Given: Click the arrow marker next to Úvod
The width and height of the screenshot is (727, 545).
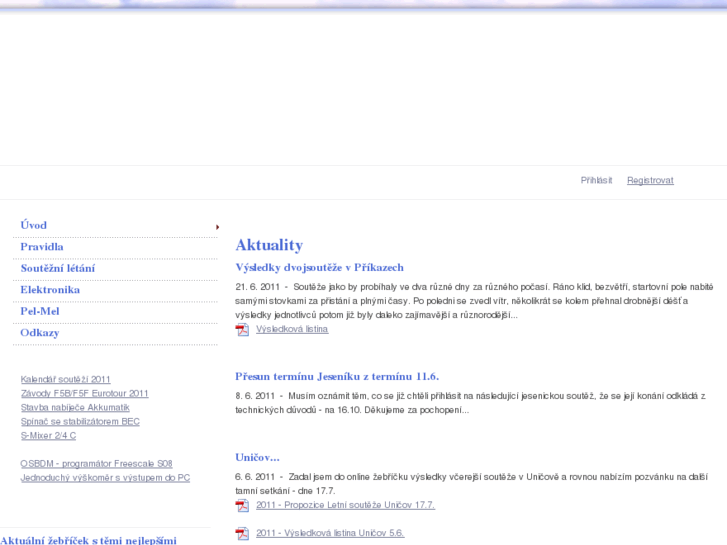Looking at the screenshot, I should tap(217, 227).
